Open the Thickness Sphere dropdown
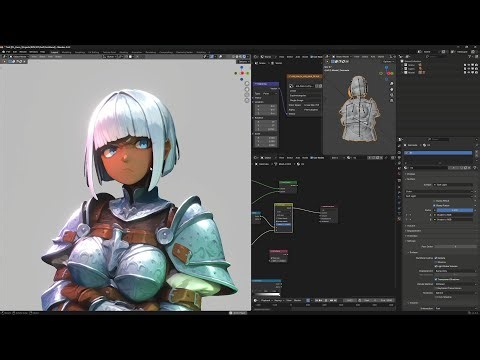Viewport: 480px width, 360px height. pos(455,293)
